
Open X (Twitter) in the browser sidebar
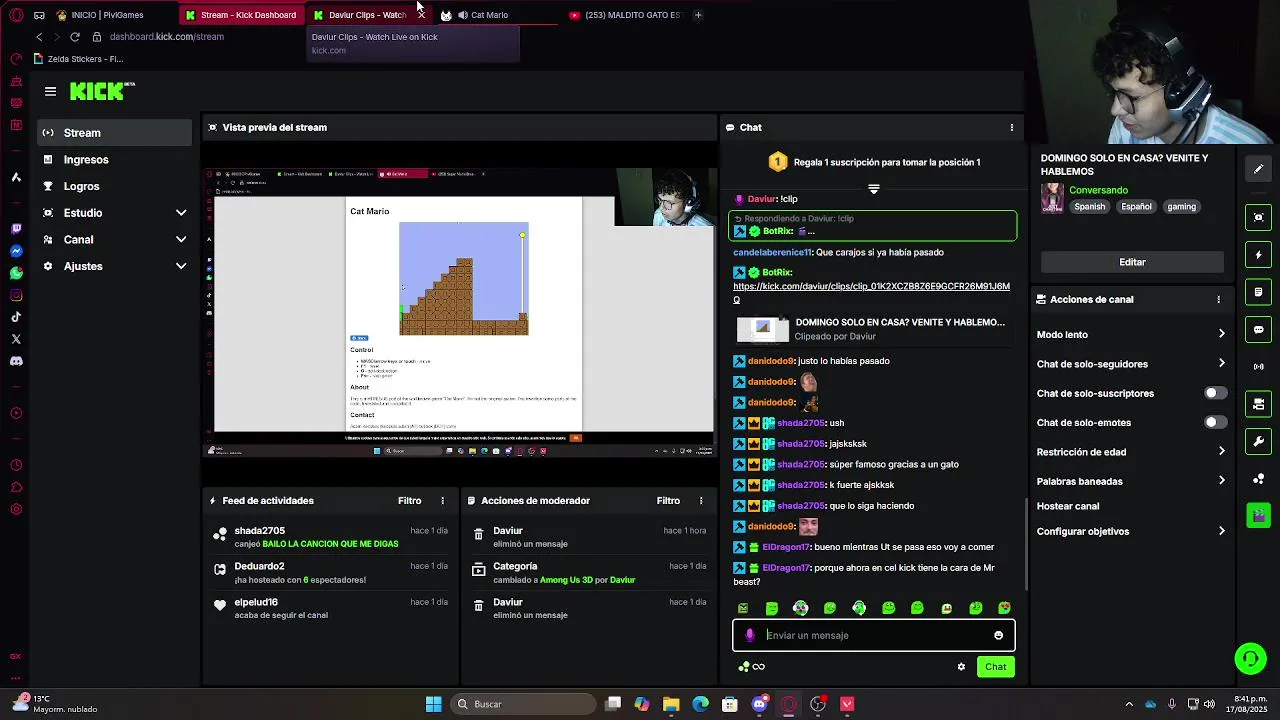[16, 339]
